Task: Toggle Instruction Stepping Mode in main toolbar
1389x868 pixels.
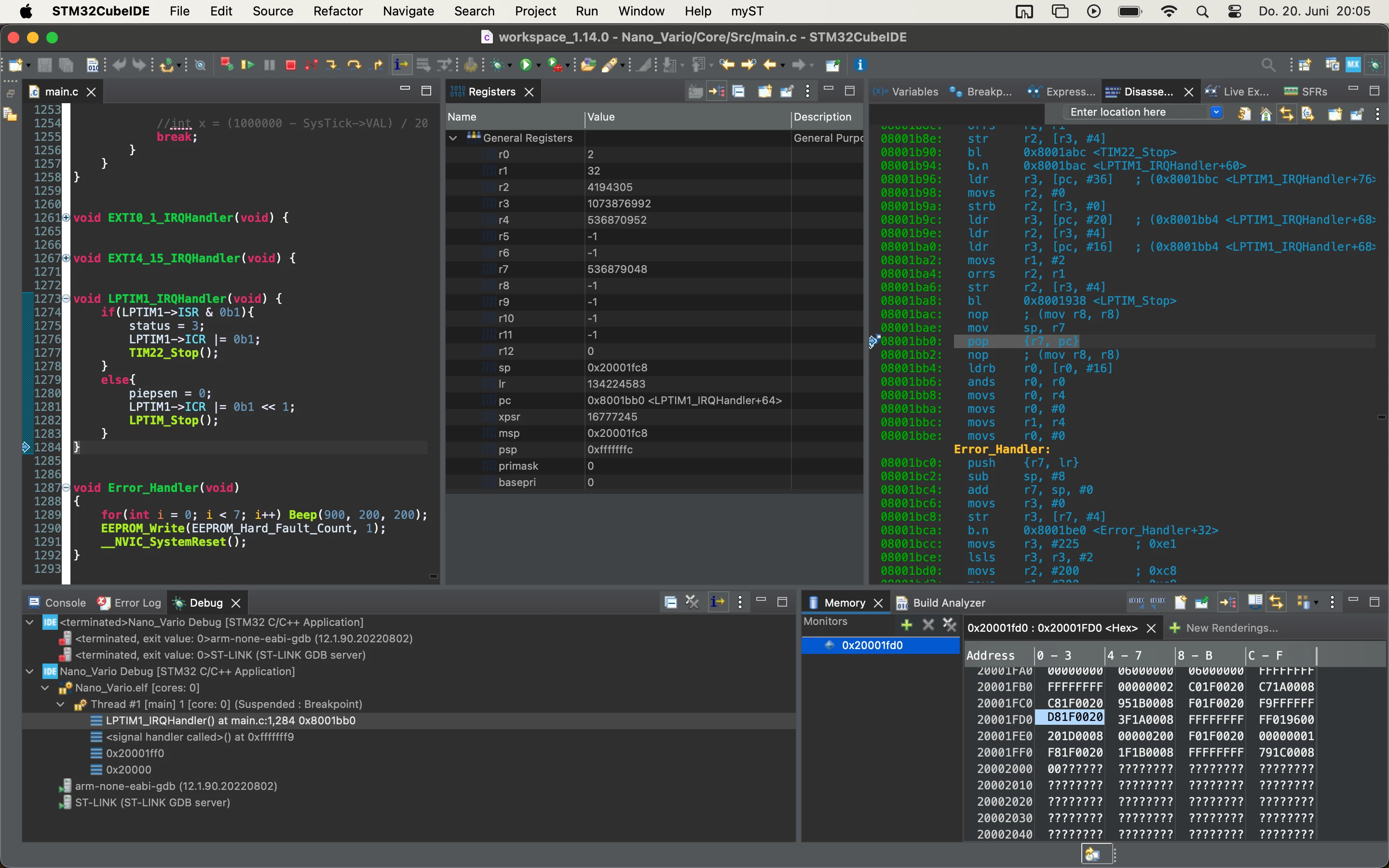Action: point(401,65)
